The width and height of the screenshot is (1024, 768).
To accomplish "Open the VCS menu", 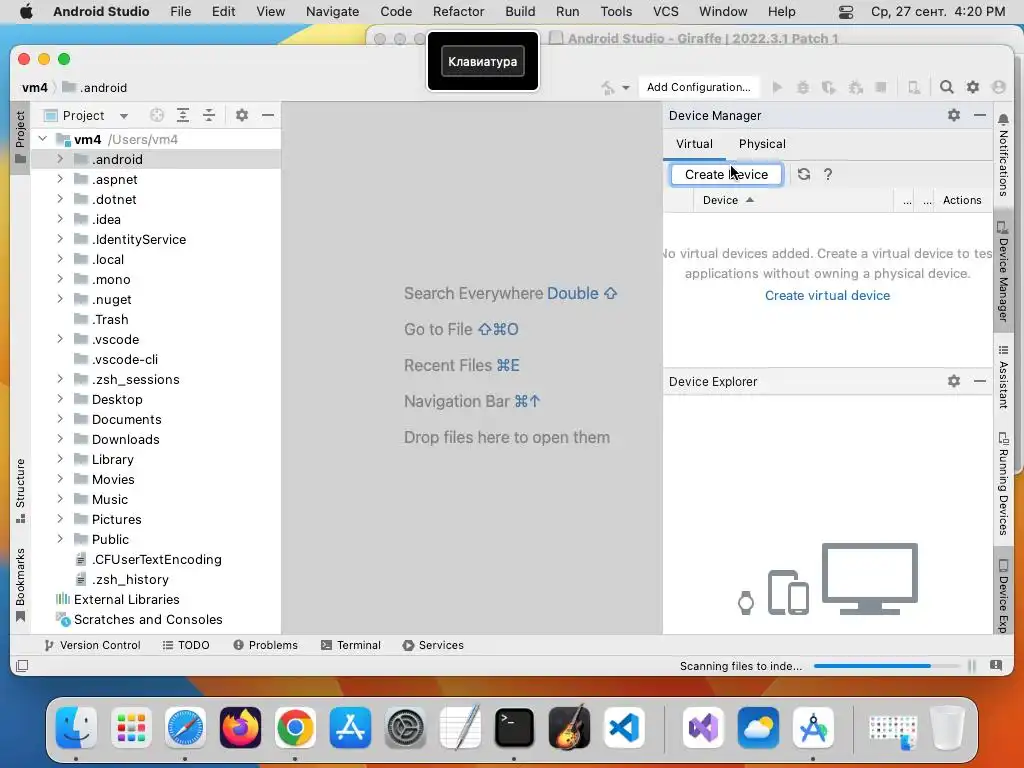I will tap(665, 12).
